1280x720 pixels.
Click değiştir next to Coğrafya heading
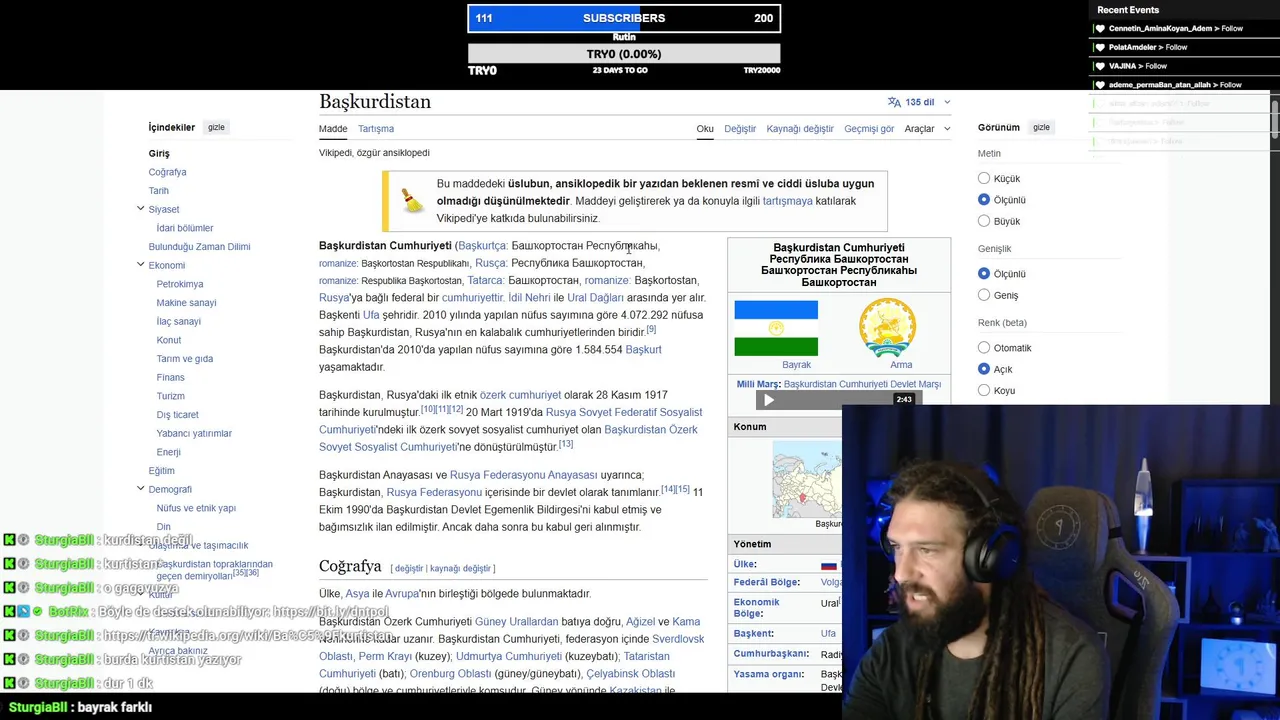[409, 569]
